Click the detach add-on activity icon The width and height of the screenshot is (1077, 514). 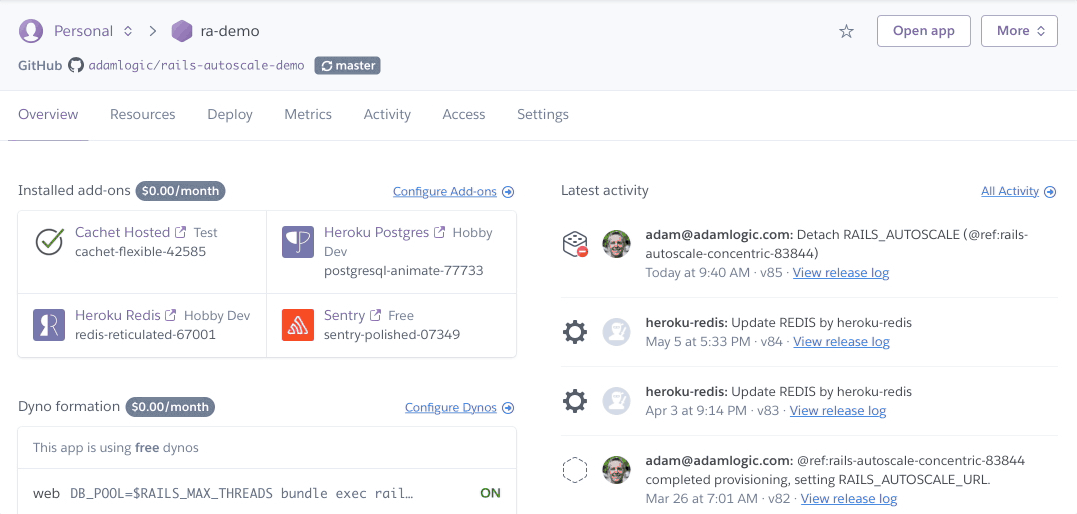tap(575, 244)
